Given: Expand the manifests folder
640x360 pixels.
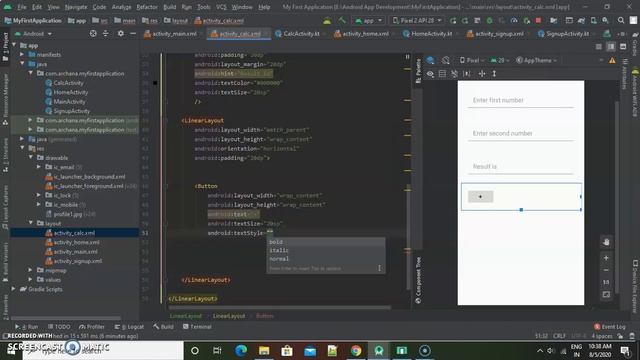Looking at the screenshot, I should point(22,54).
